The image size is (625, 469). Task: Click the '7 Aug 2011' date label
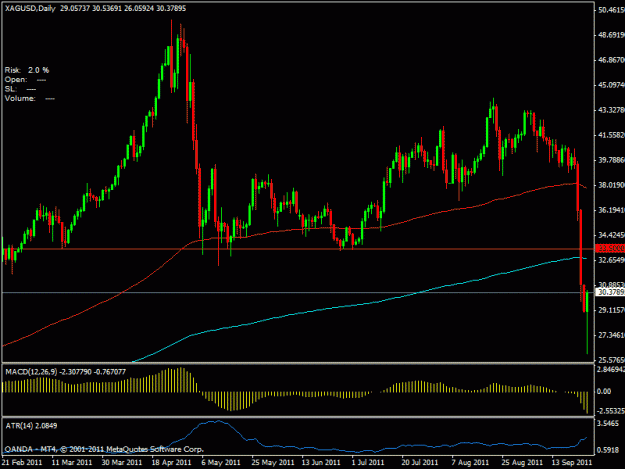click(470, 462)
